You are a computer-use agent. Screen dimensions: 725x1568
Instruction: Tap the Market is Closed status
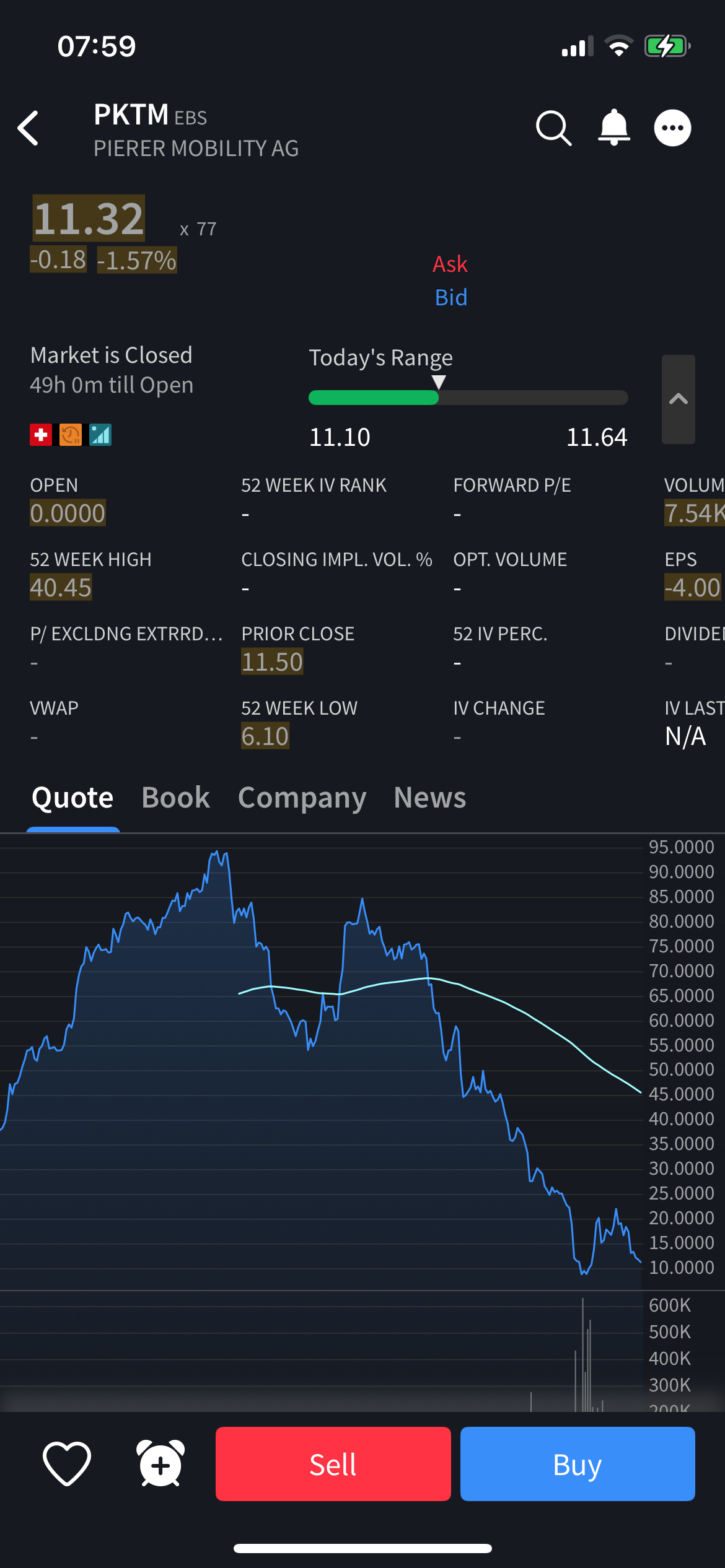111,355
